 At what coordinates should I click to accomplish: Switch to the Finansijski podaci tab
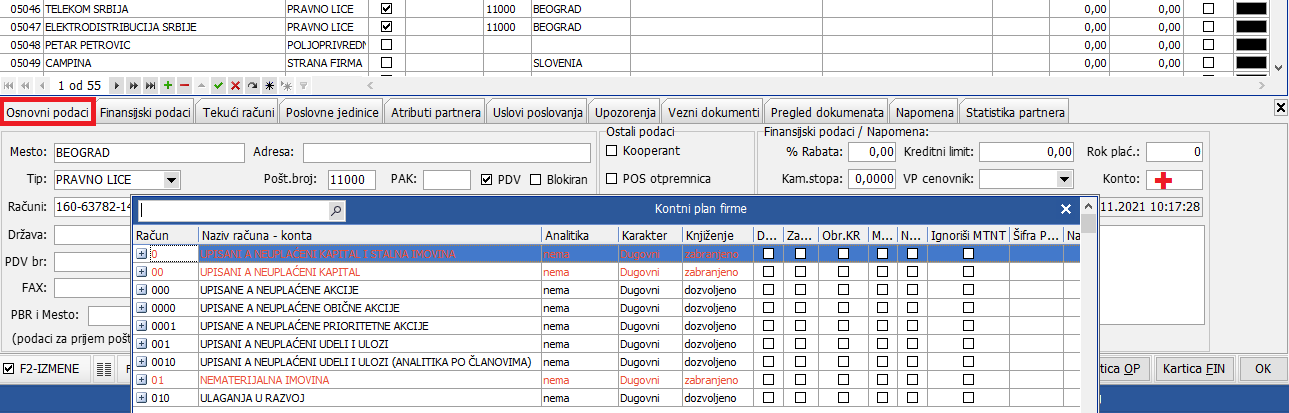click(146, 112)
